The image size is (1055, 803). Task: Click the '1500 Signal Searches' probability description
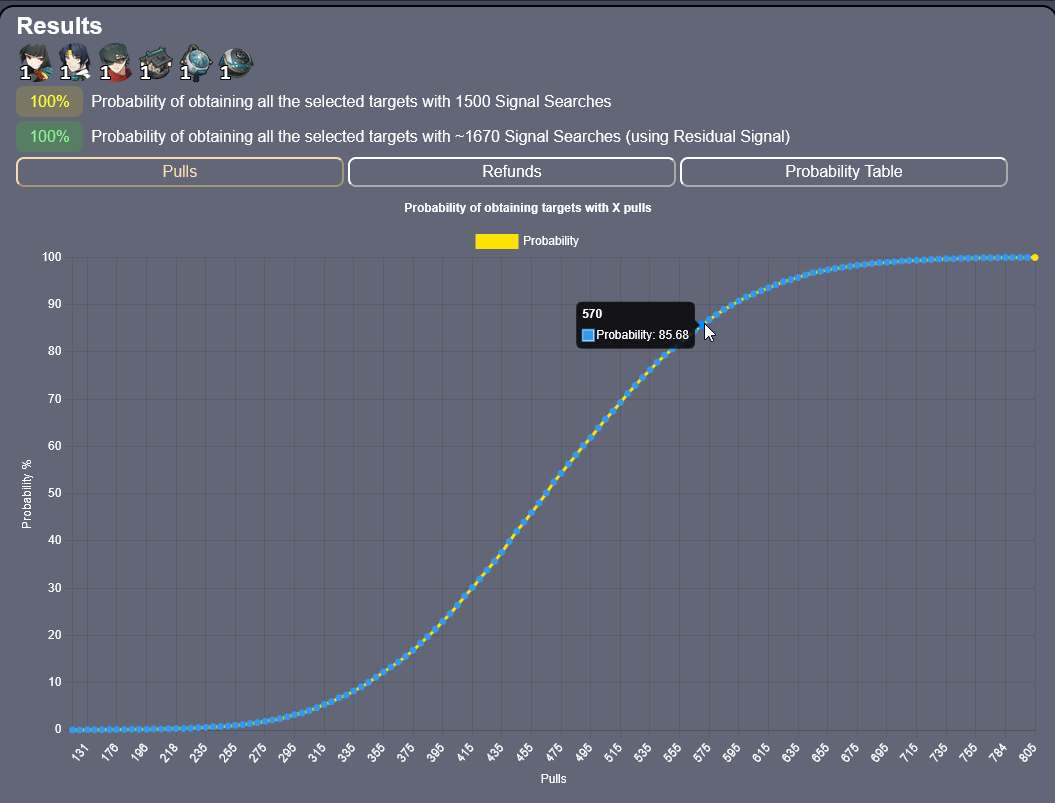[351, 102]
